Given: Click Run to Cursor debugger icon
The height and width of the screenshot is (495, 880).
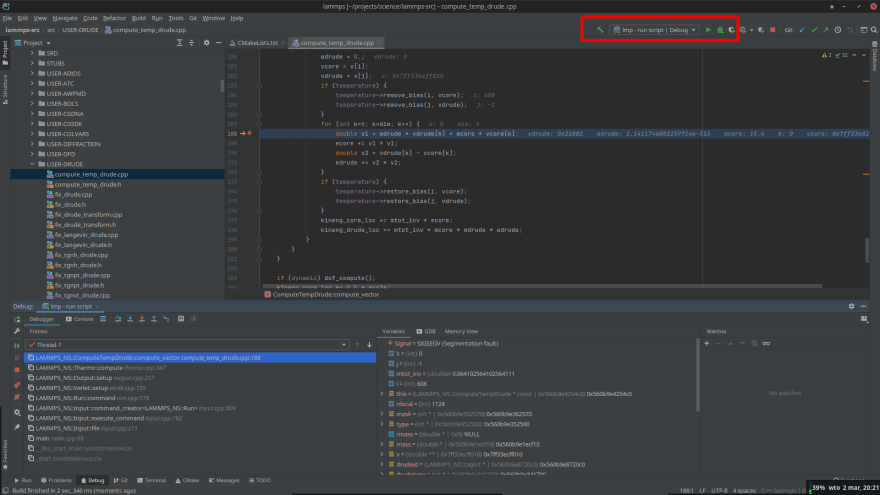Looking at the screenshot, I should (166, 319).
